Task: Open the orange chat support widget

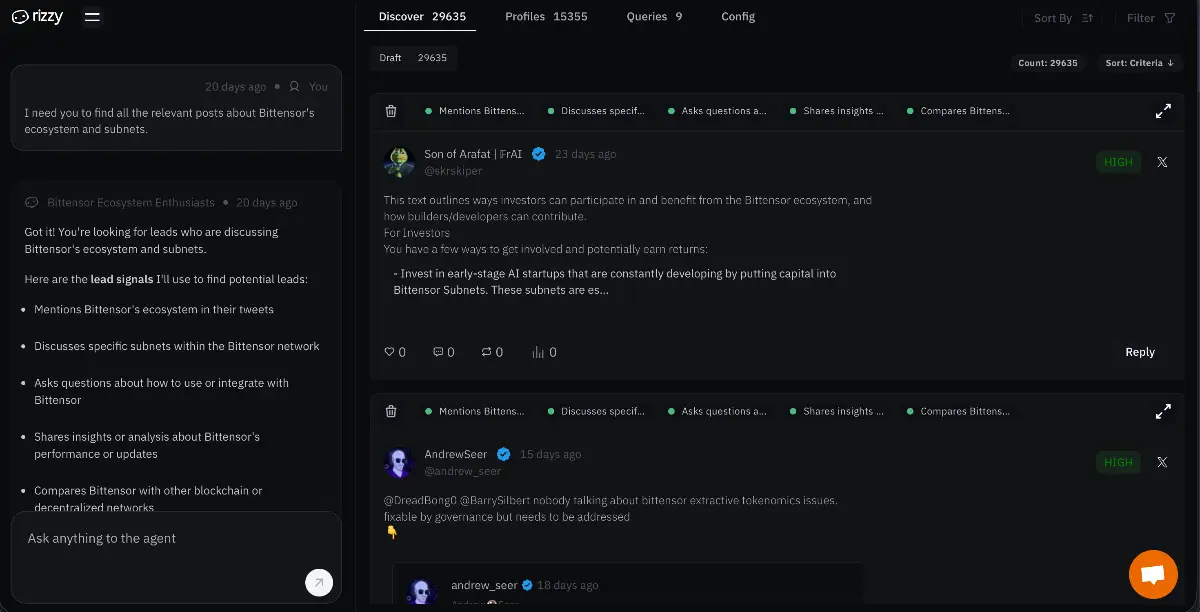Action: pos(1153,574)
